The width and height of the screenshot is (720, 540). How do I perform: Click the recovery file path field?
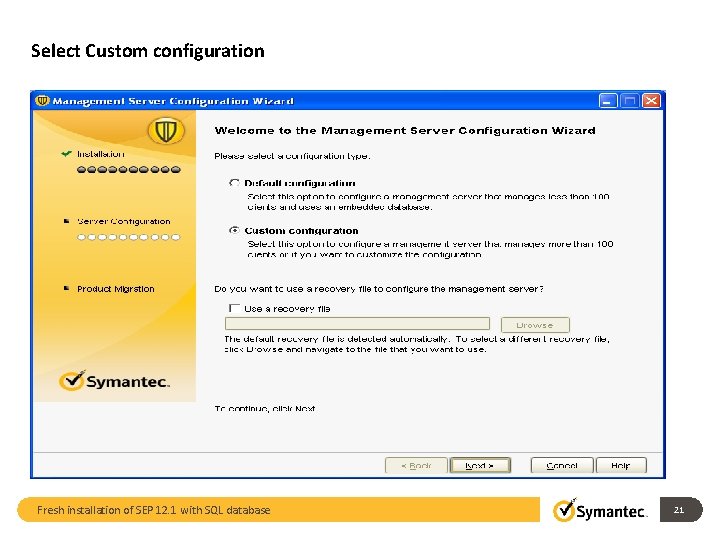click(357, 324)
